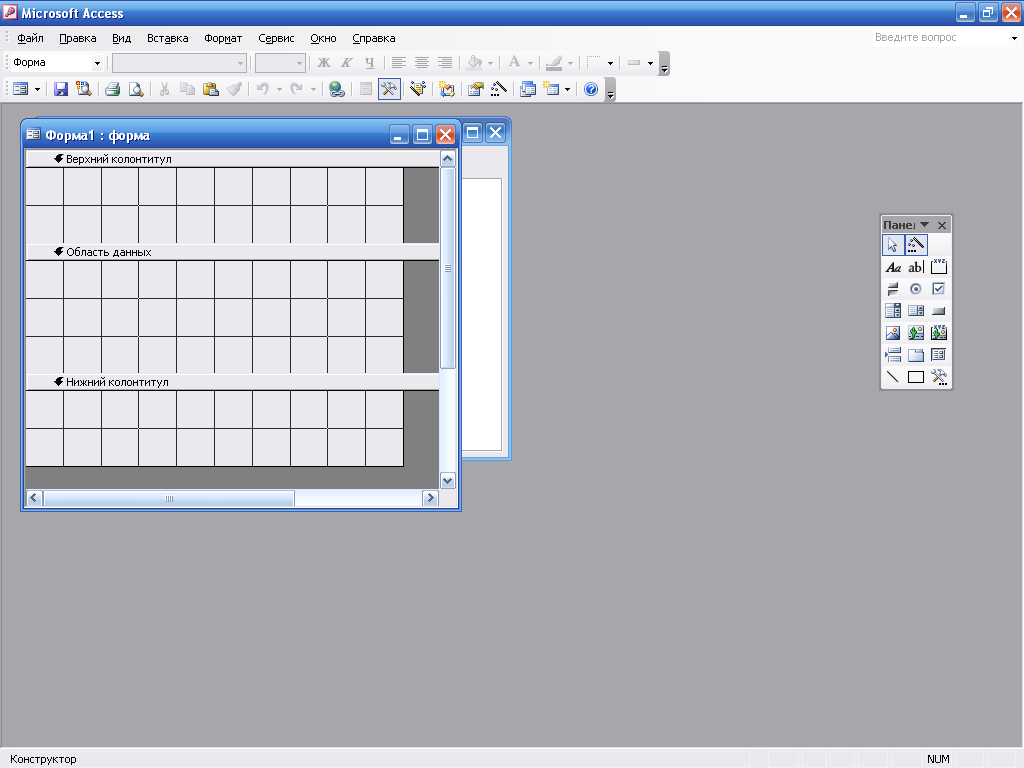The width and height of the screenshot is (1024, 768).
Task: Open the Build wand icon in the main toolbar
Action: pos(498,89)
